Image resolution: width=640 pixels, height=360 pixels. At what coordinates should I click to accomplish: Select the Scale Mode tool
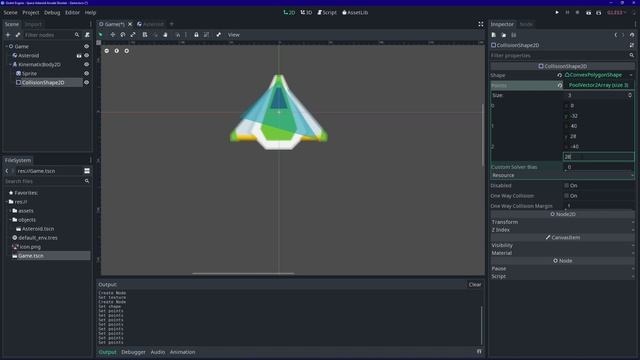click(x=133, y=35)
